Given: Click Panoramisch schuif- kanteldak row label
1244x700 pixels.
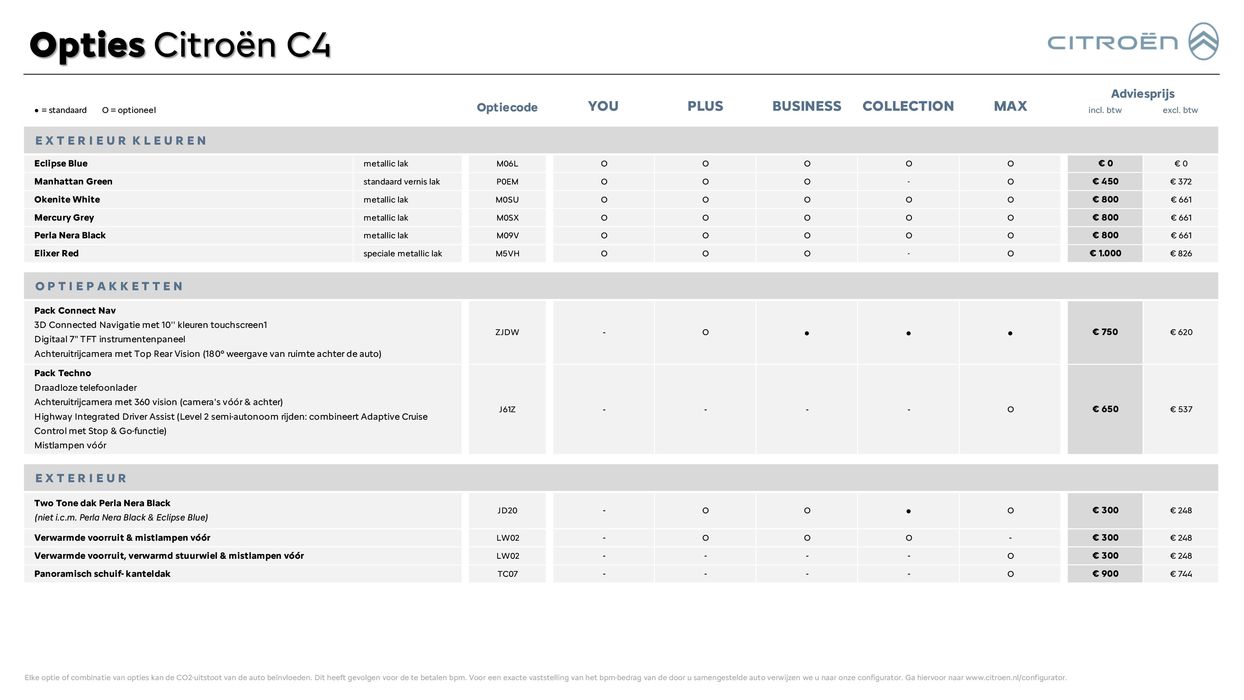Looking at the screenshot, I should (102, 574).
